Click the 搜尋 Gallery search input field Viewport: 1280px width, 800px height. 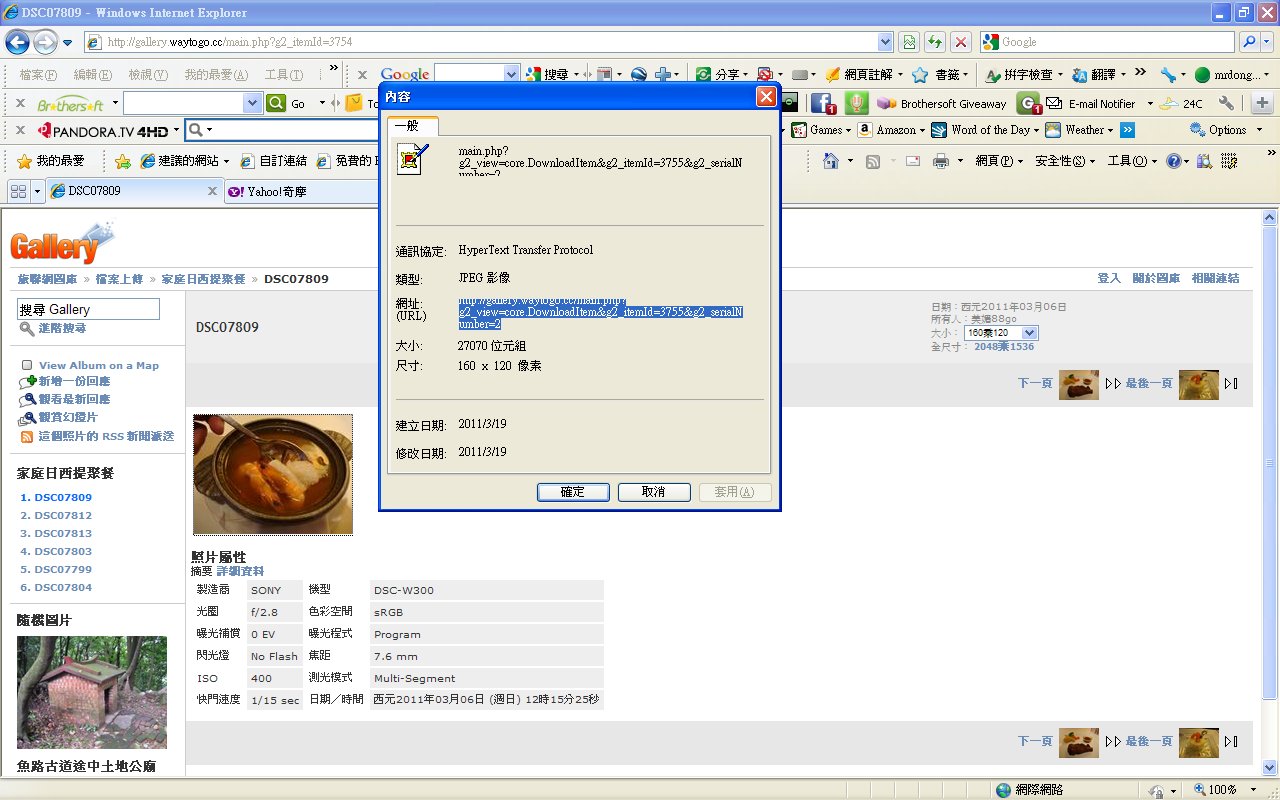click(x=88, y=309)
